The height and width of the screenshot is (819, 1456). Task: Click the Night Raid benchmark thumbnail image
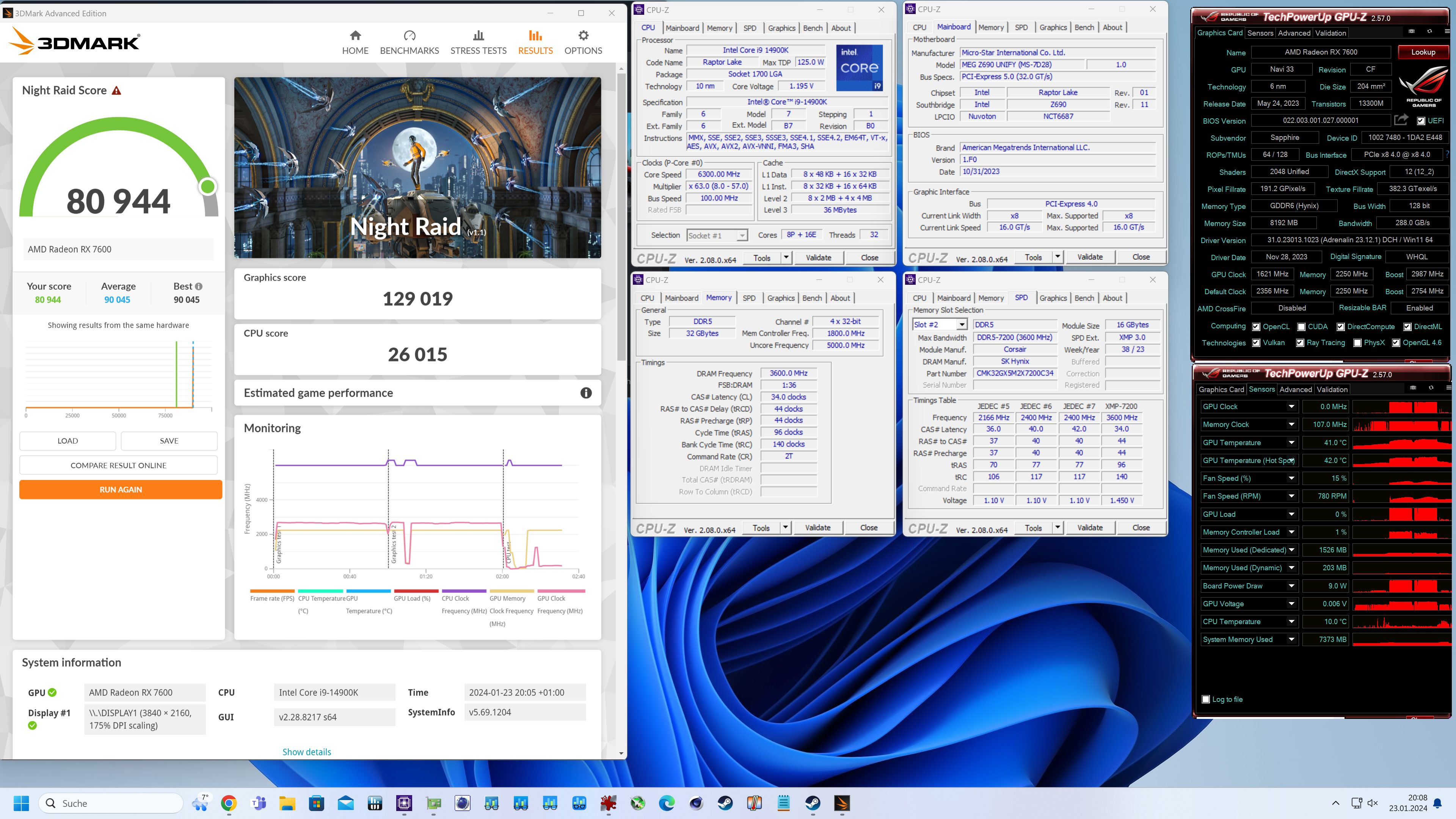point(418,168)
